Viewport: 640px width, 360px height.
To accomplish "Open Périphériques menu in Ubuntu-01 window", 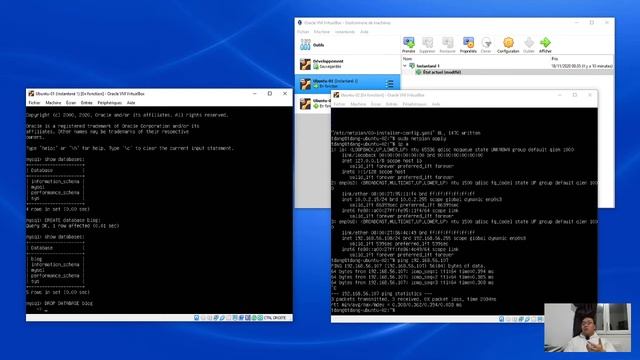I will pyautogui.click(x=109, y=103).
